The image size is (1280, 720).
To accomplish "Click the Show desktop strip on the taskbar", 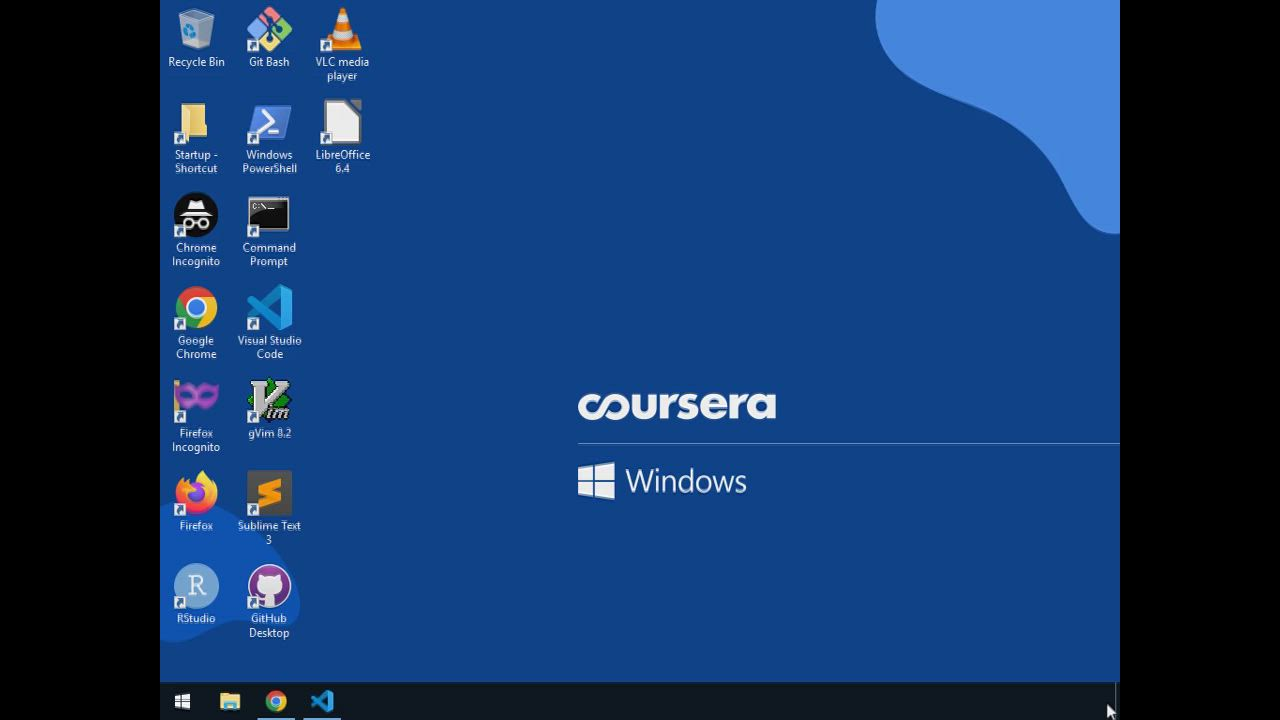I will tap(1117, 701).
